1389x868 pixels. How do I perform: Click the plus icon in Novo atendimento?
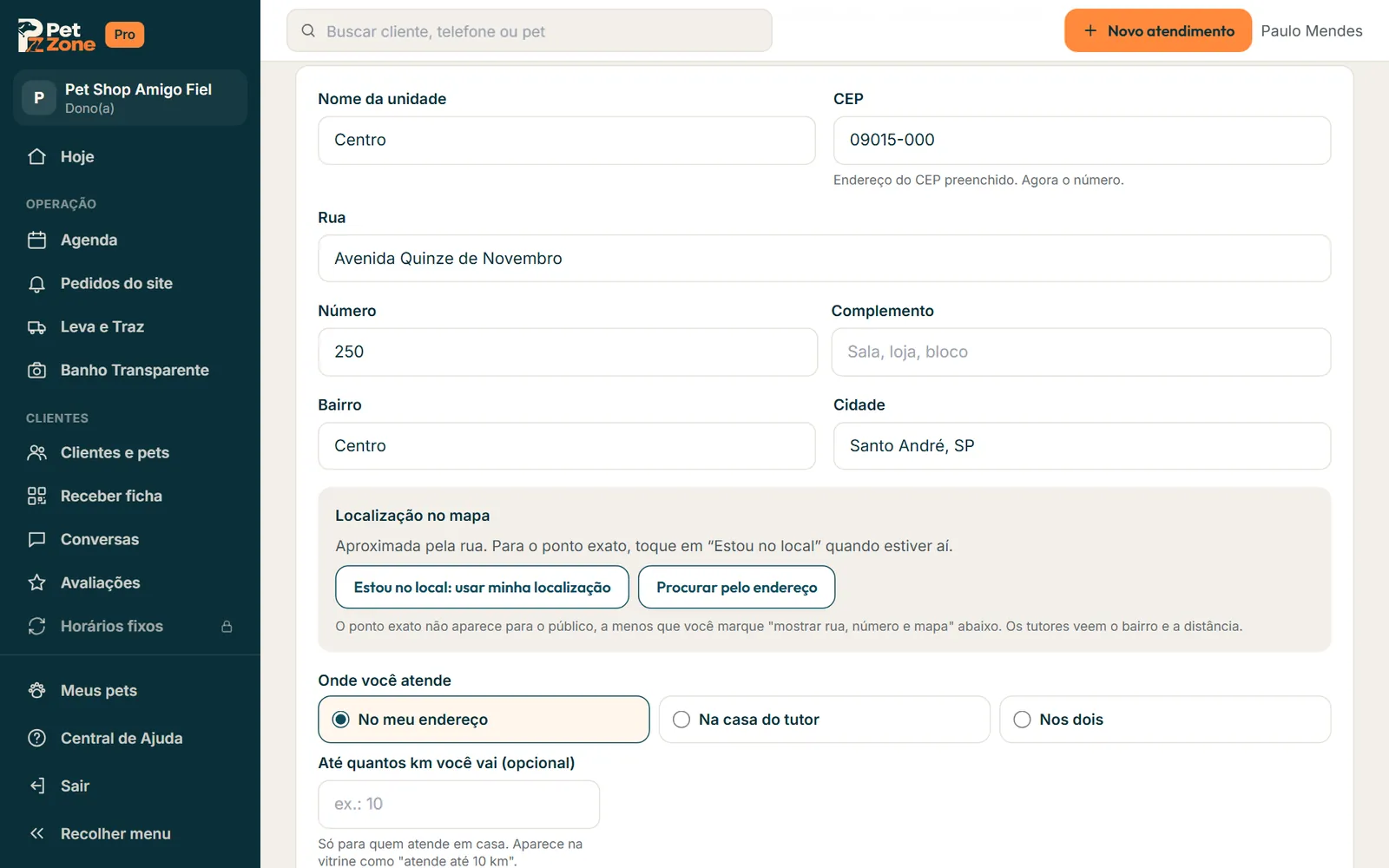pyautogui.click(x=1090, y=31)
